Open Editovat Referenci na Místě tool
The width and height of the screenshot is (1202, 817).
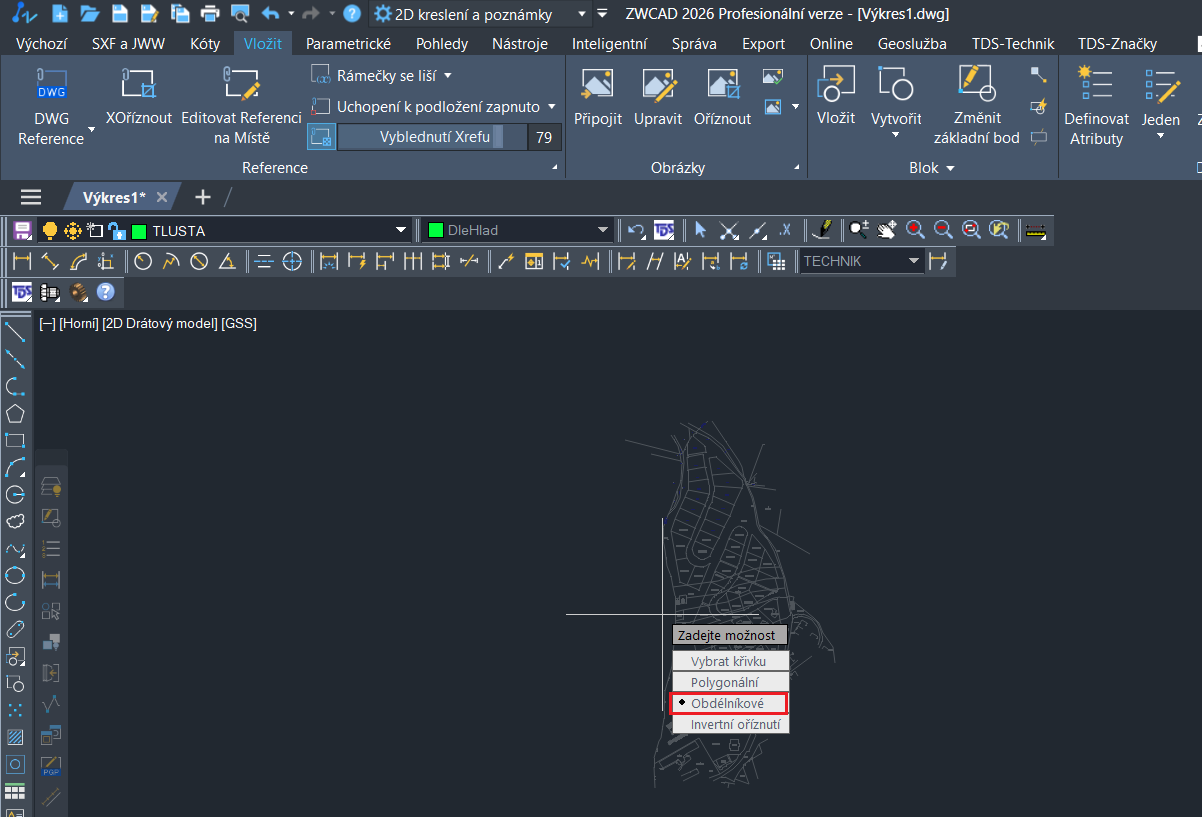[241, 86]
